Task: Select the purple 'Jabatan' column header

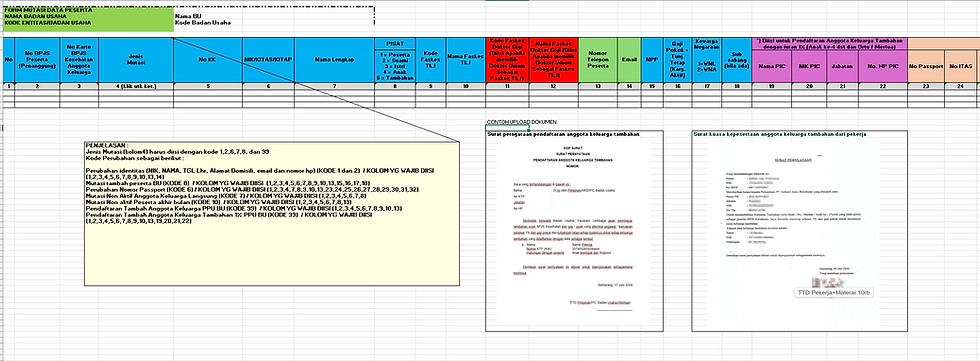Action: (841, 66)
